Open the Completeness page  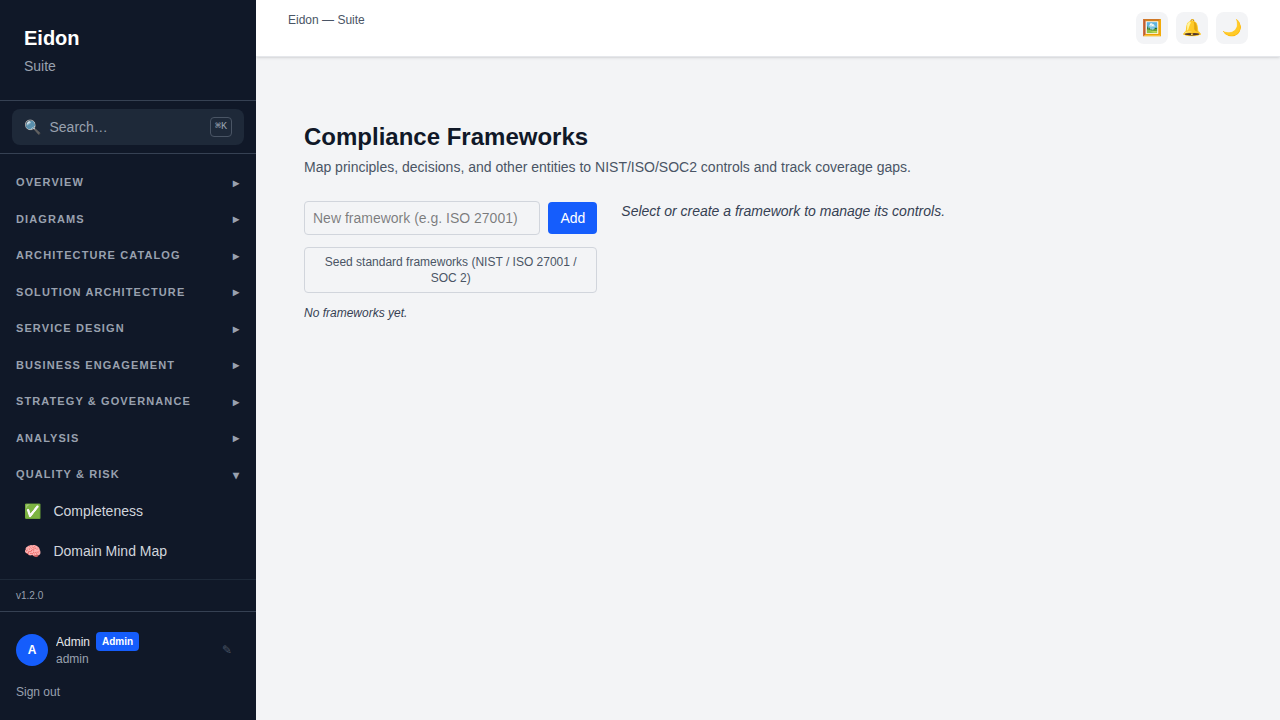coord(128,511)
